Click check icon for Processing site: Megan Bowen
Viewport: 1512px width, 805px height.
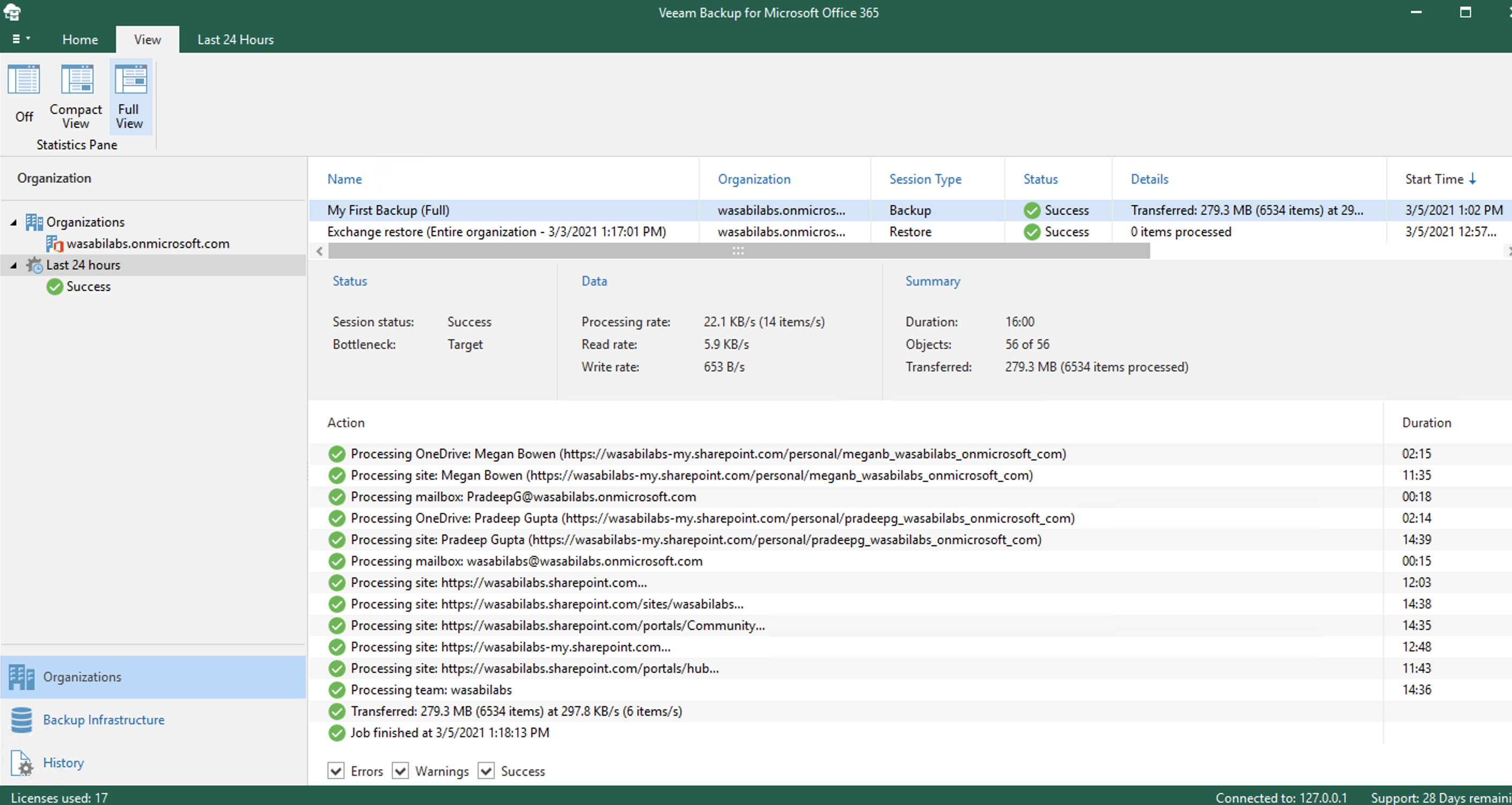point(336,475)
